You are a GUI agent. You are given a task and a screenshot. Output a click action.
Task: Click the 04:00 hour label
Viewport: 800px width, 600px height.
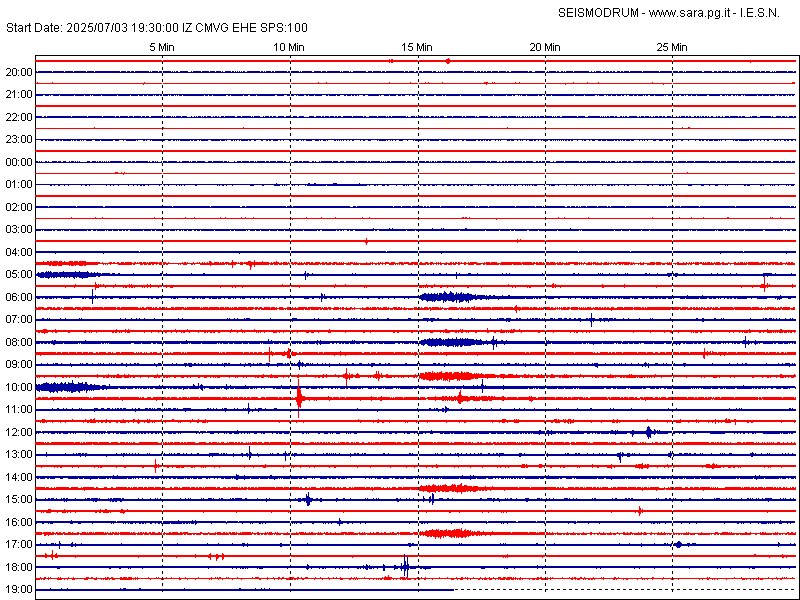coord(19,252)
